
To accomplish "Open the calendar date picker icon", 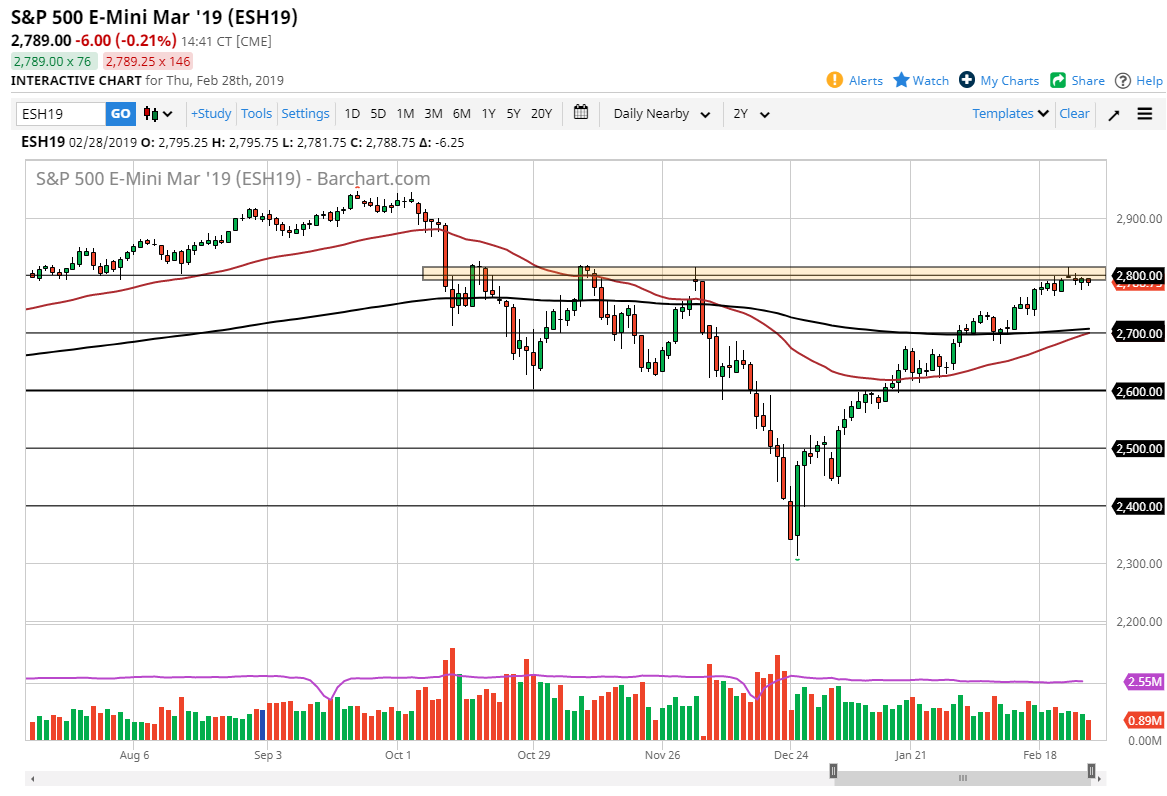I will pos(581,113).
